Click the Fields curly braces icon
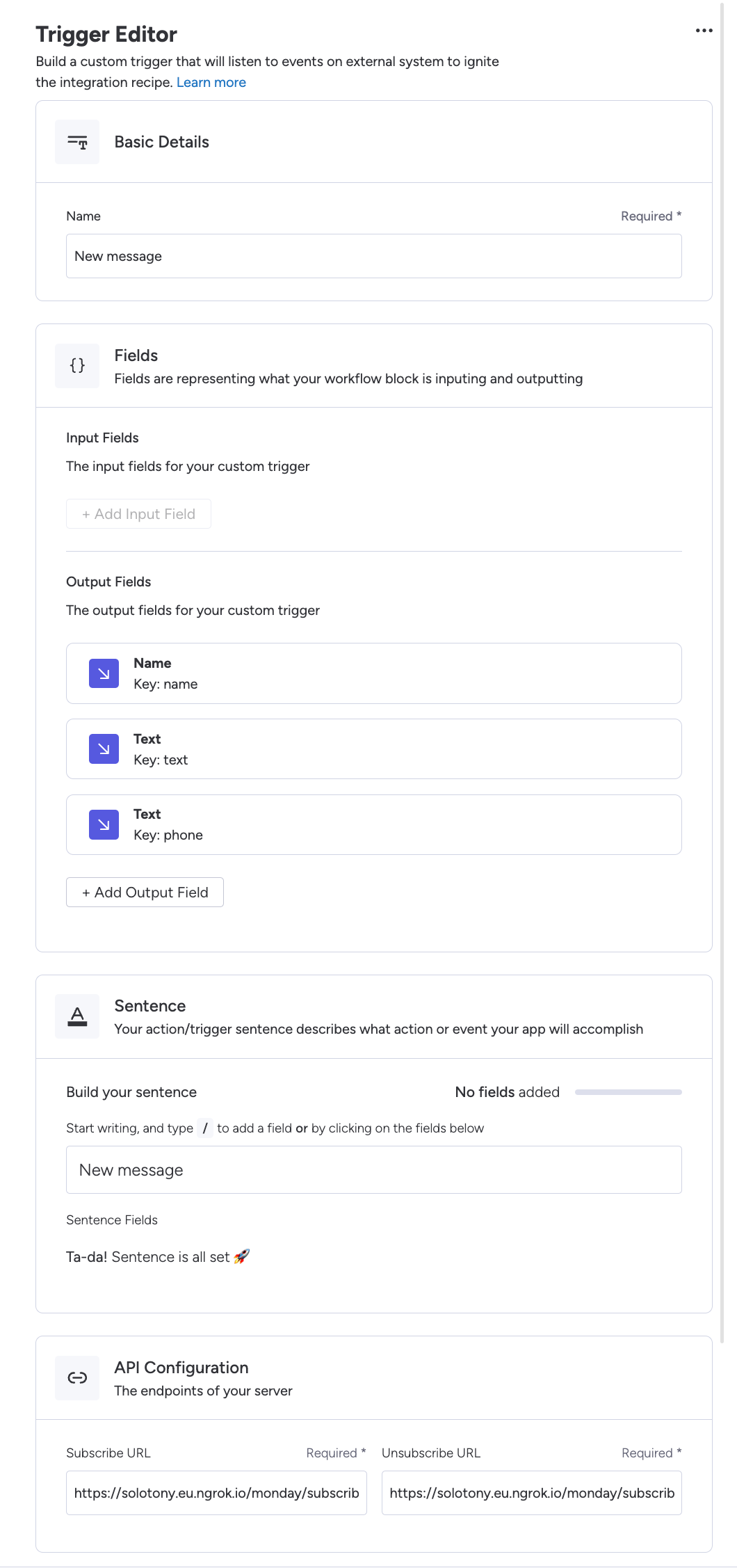The height and width of the screenshot is (1568, 737). (77, 366)
